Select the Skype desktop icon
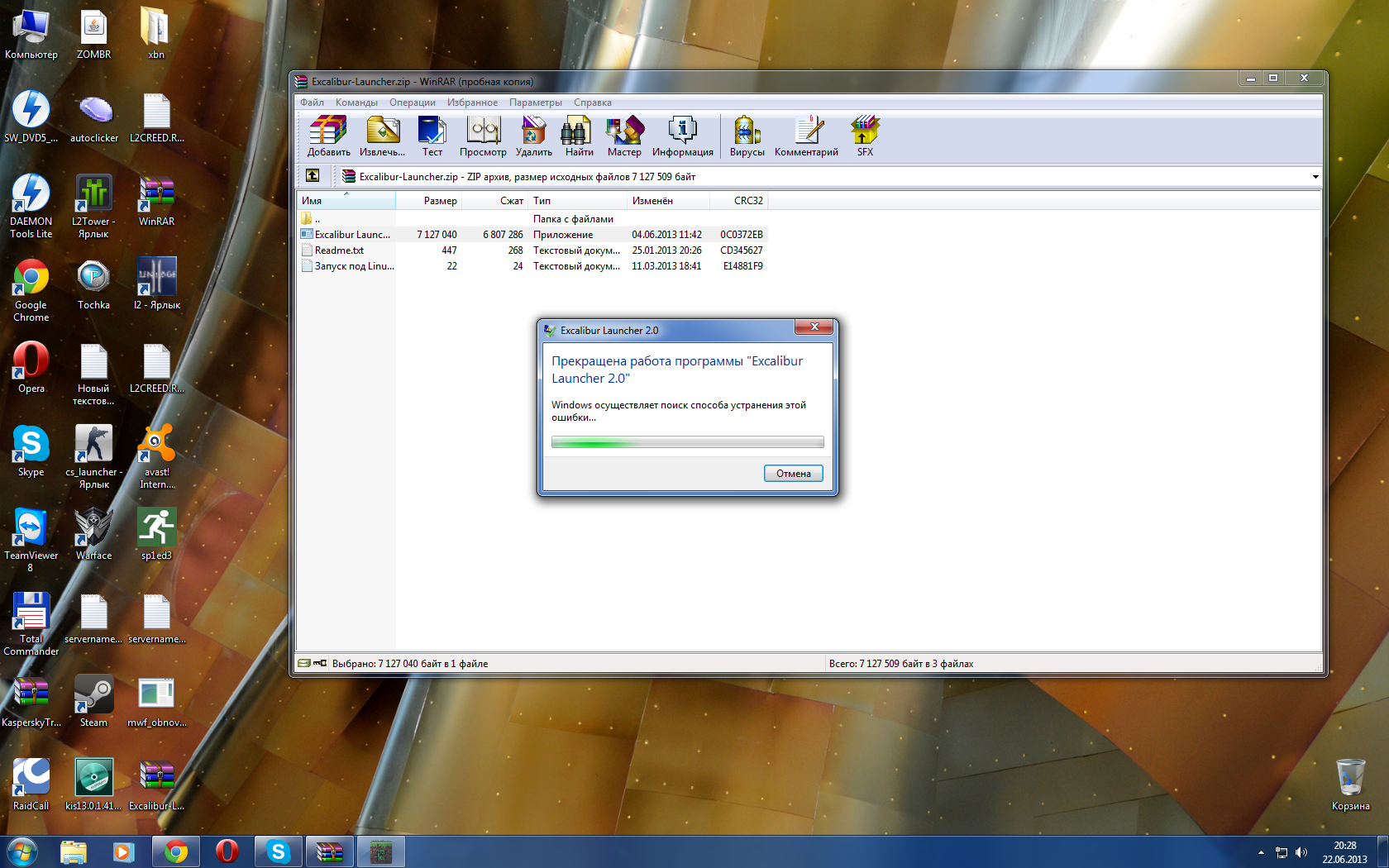The image size is (1389, 868). [31, 452]
